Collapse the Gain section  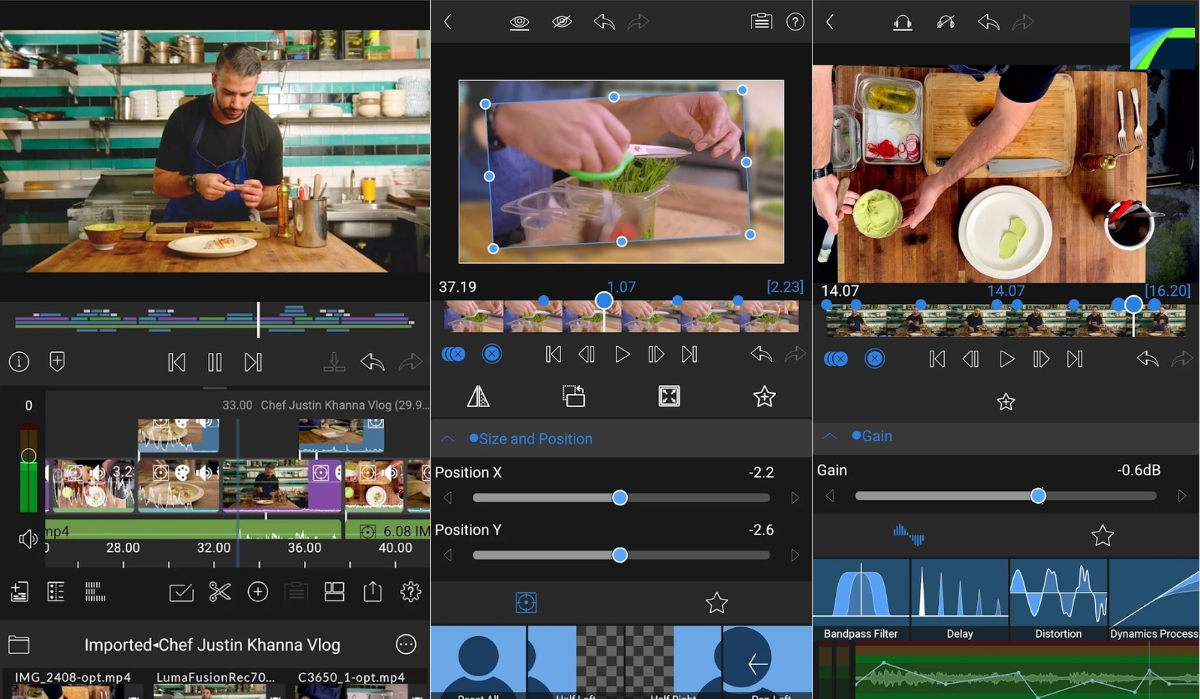829,435
